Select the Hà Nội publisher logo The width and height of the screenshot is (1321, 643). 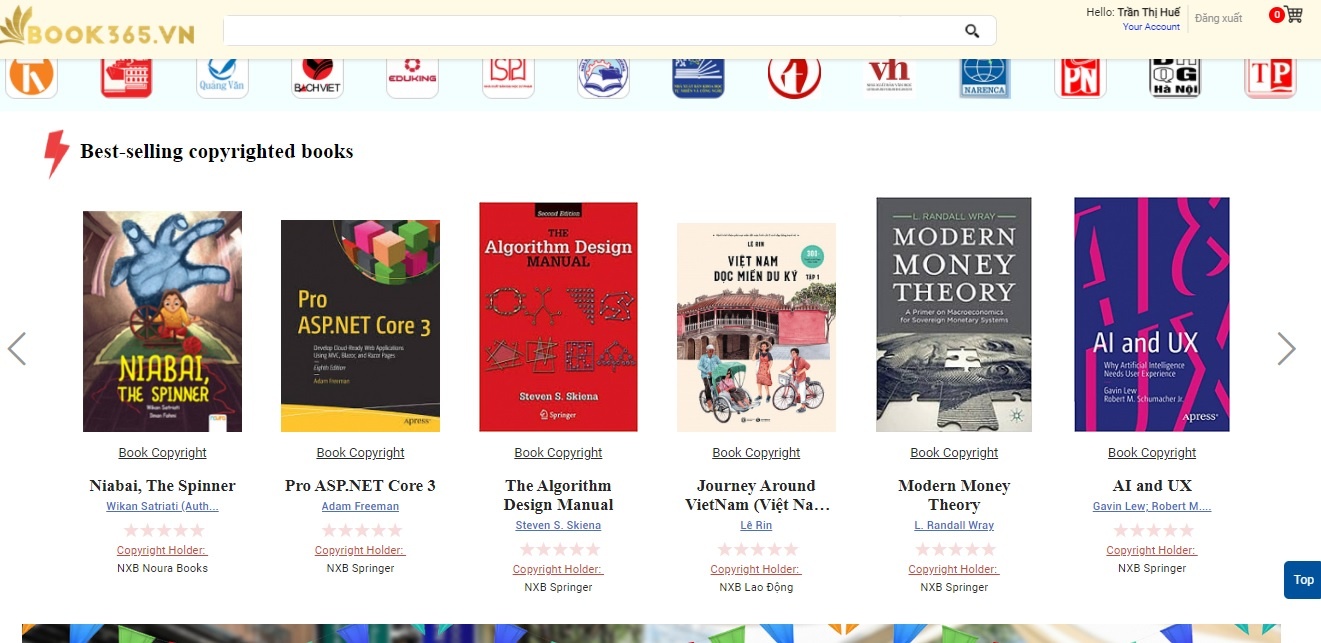(x=1175, y=76)
